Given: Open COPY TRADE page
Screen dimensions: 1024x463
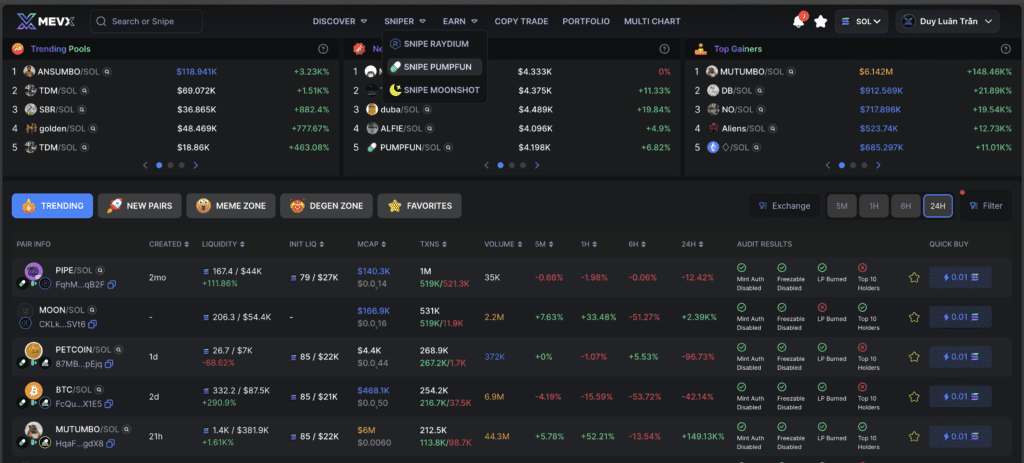Looking at the screenshot, I should (x=521, y=22).
